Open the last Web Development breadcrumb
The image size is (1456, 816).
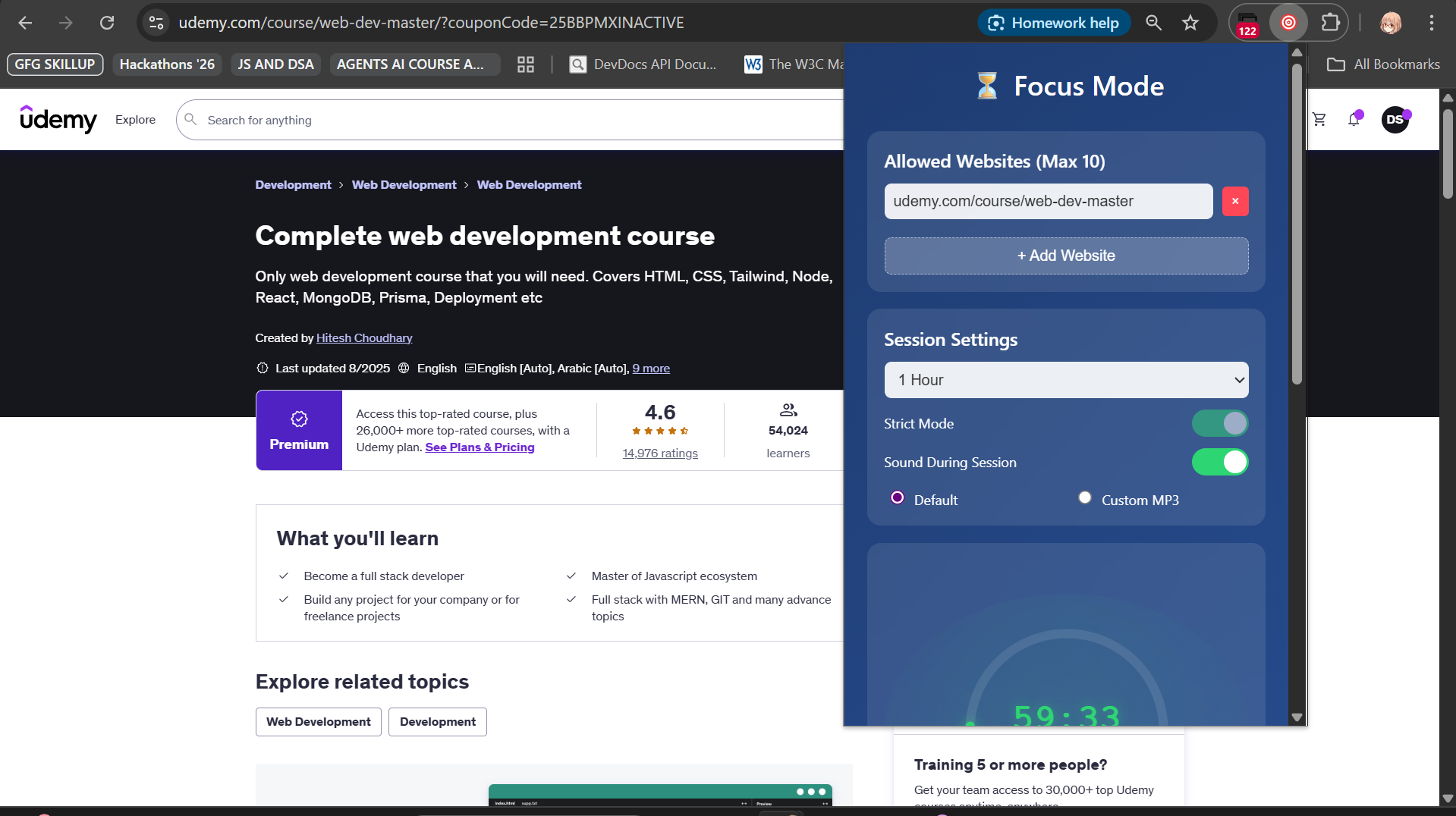[529, 185]
